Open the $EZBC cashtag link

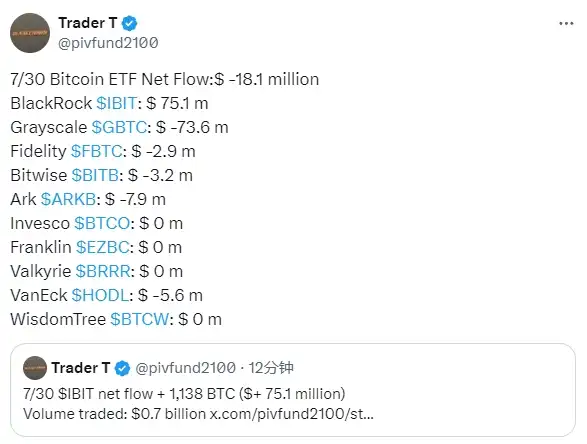tap(103, 247)
